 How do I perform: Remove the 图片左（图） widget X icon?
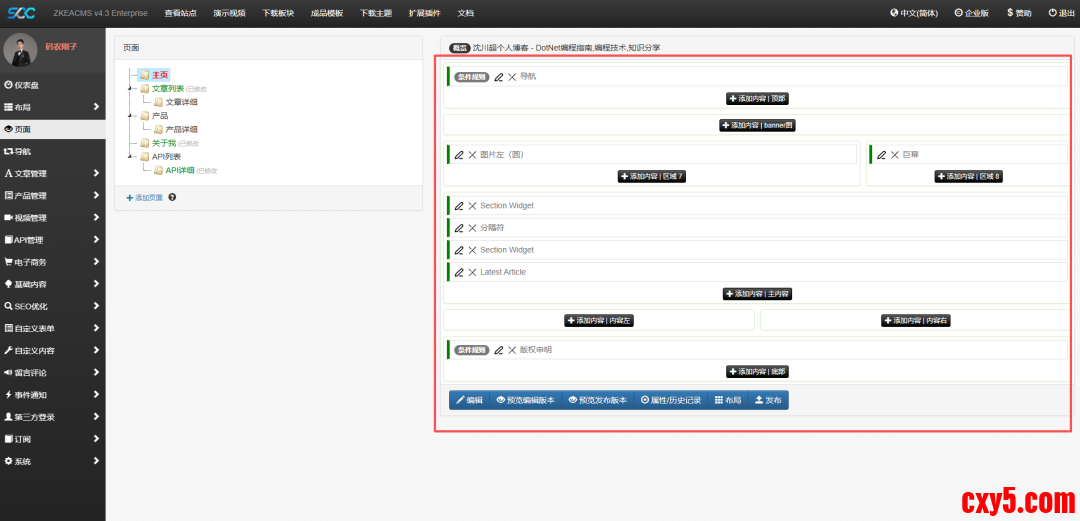coord(472,155)
